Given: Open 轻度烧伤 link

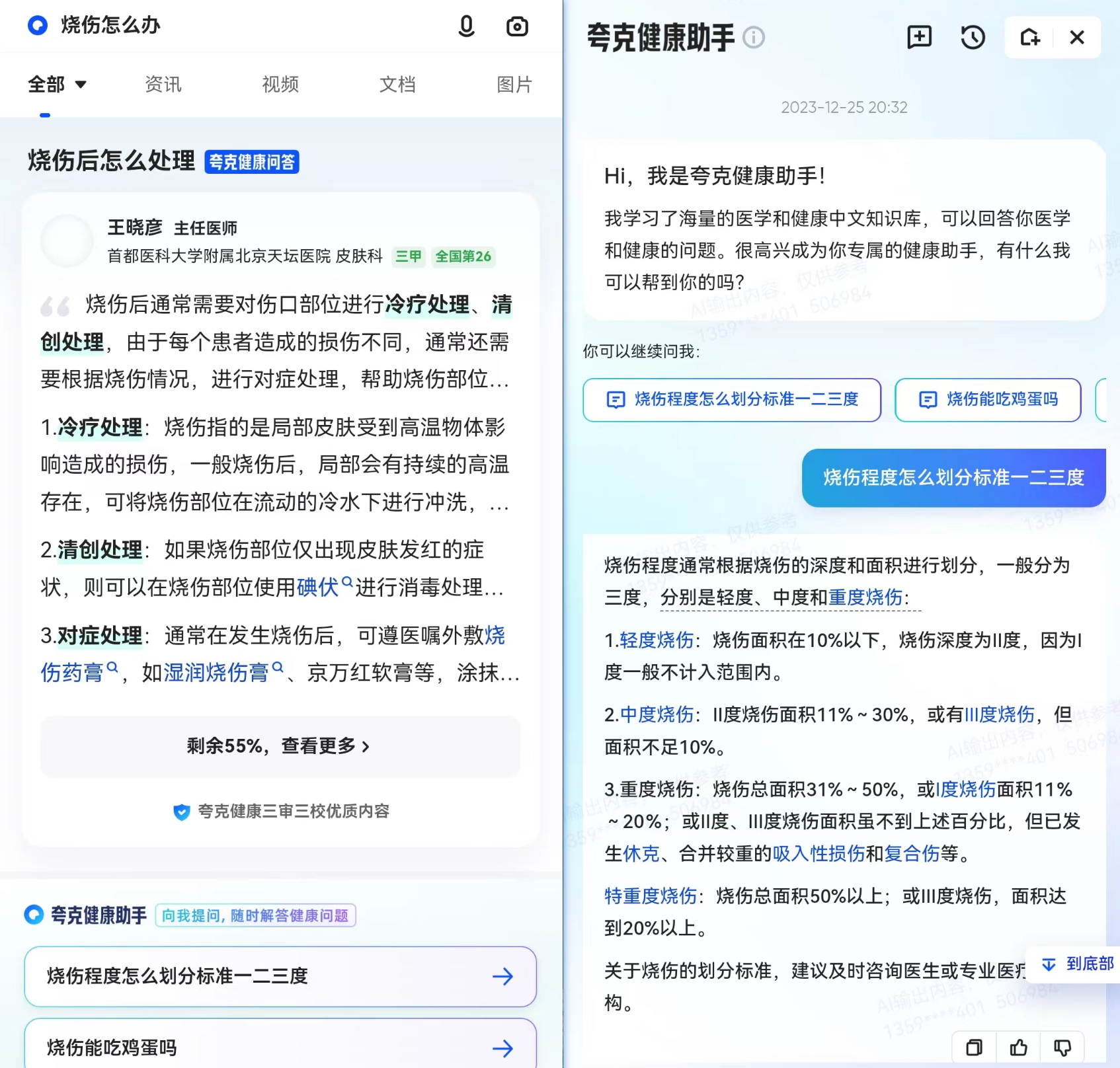Looking at the screenshot, I should (x=657, y=640).
